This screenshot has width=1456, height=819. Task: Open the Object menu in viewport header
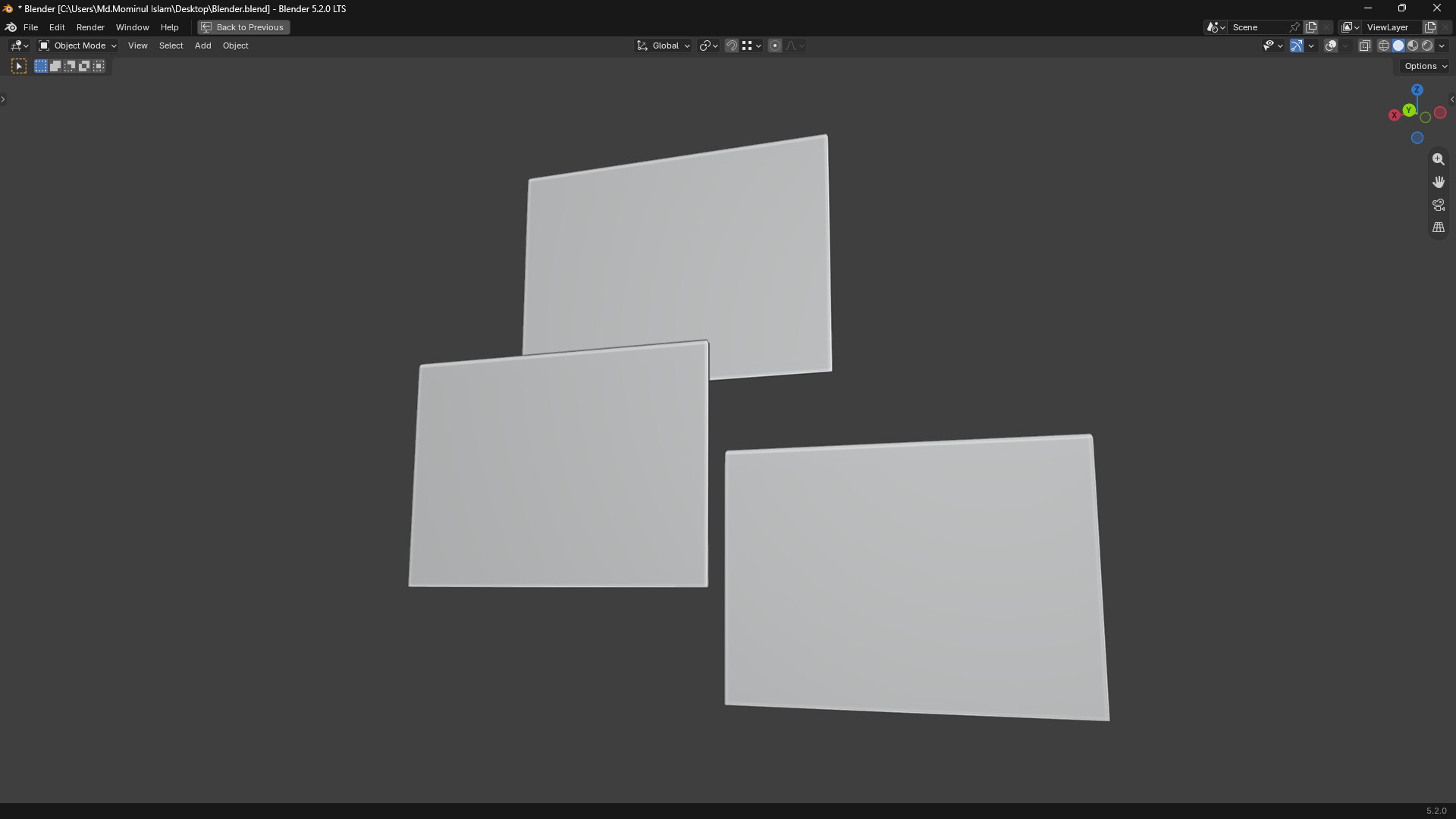[235, 46]
